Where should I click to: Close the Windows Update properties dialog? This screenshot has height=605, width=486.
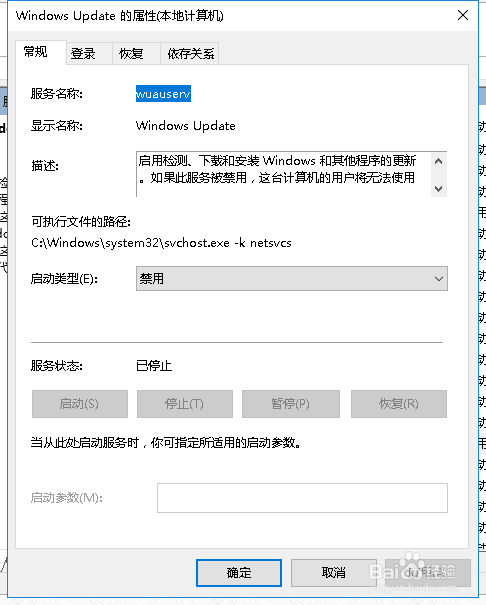463,15
